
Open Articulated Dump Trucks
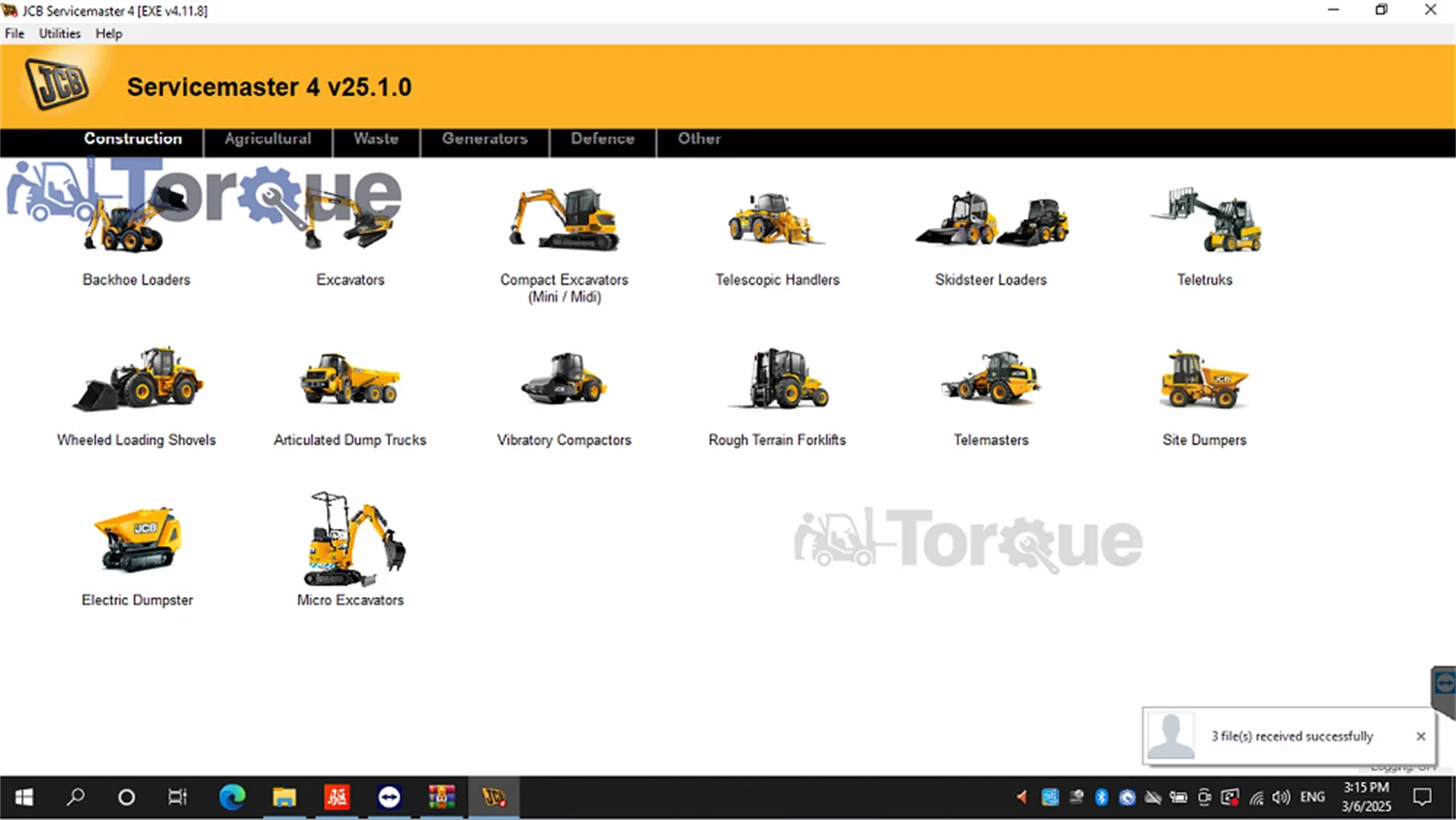coord(349,398)
